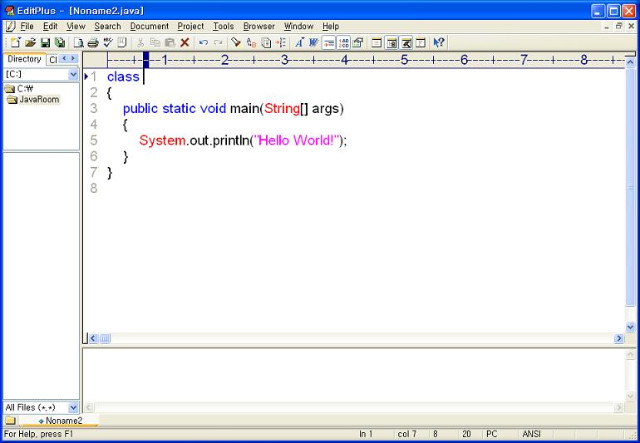The image size is (640, 443).
Task: Switch to the Noname2 document tab
Action: 60,420
